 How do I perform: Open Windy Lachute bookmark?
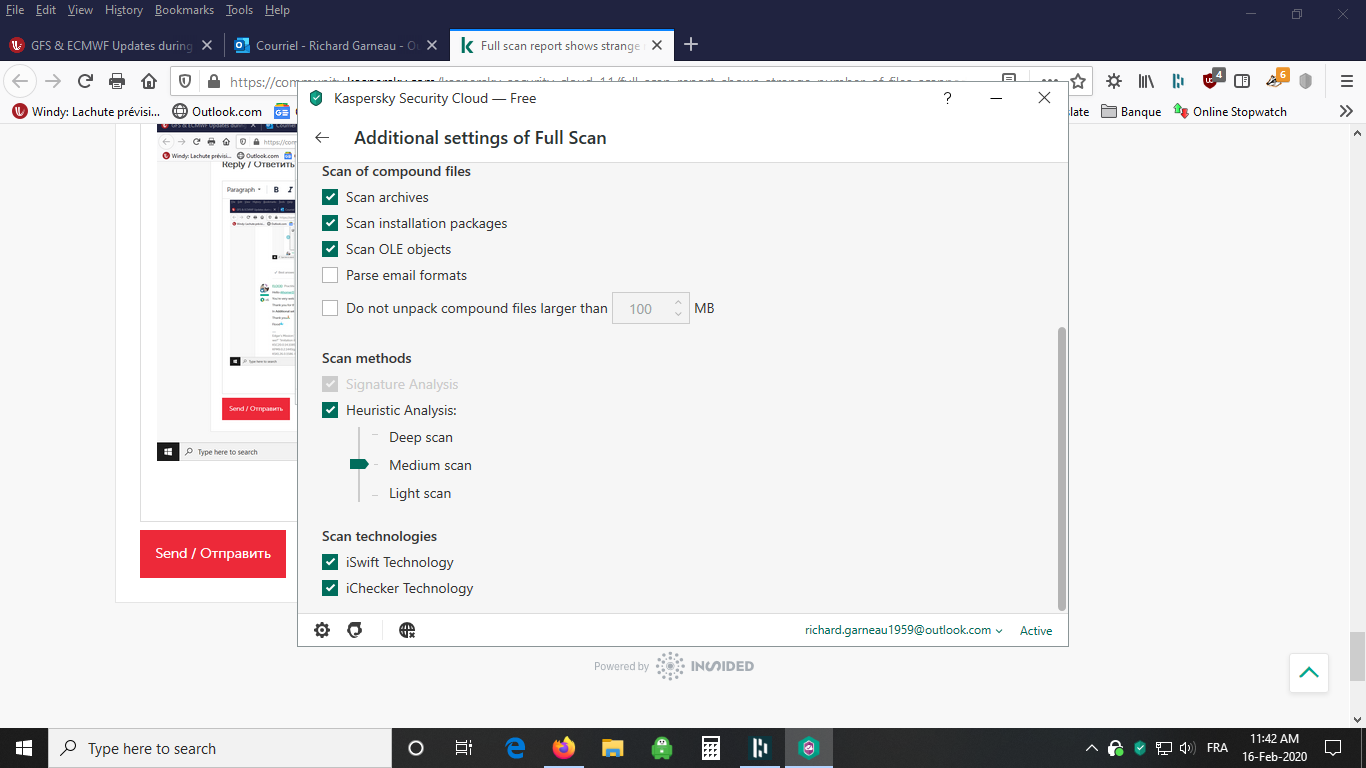coord(86,111)
